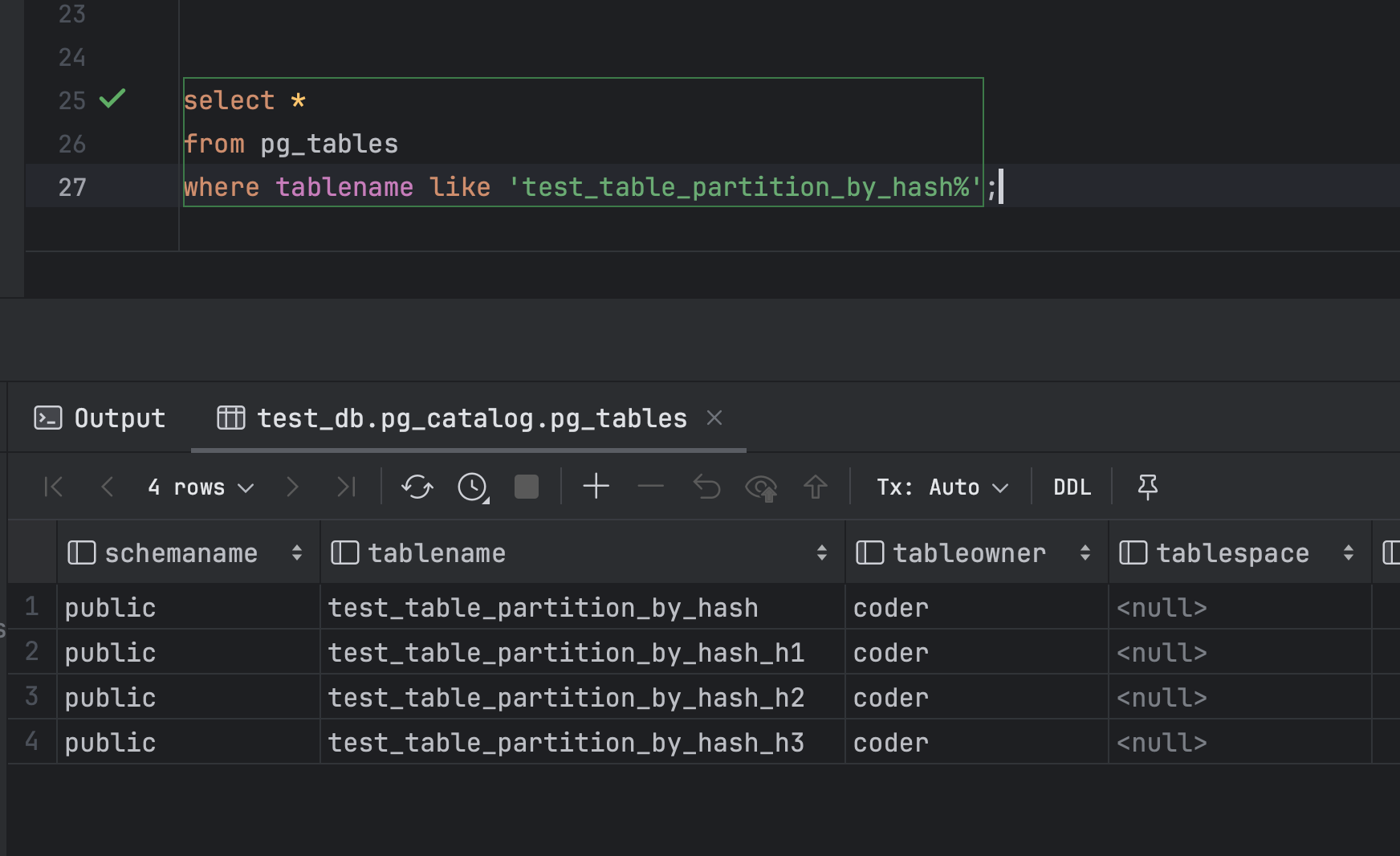This screenshot has height=856, width=1400.
Task: Select cell test_table_partition_by_hash_h3
Action: click(x=583, y=742)
